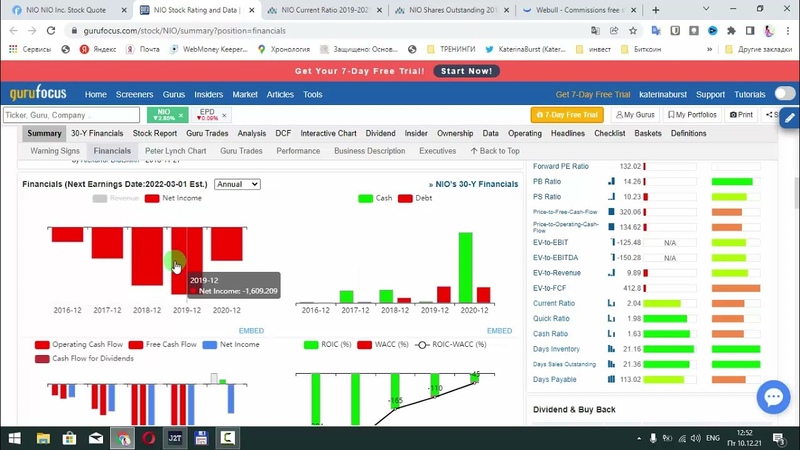The height and width of the screenshot is (450, 800).
Task: Click the Print icon button
Action: 741,115
